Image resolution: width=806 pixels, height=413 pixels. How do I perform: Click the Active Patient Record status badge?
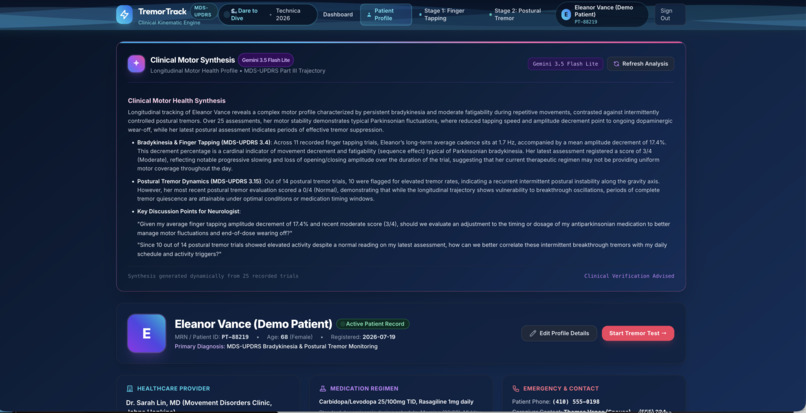point(373,324)
